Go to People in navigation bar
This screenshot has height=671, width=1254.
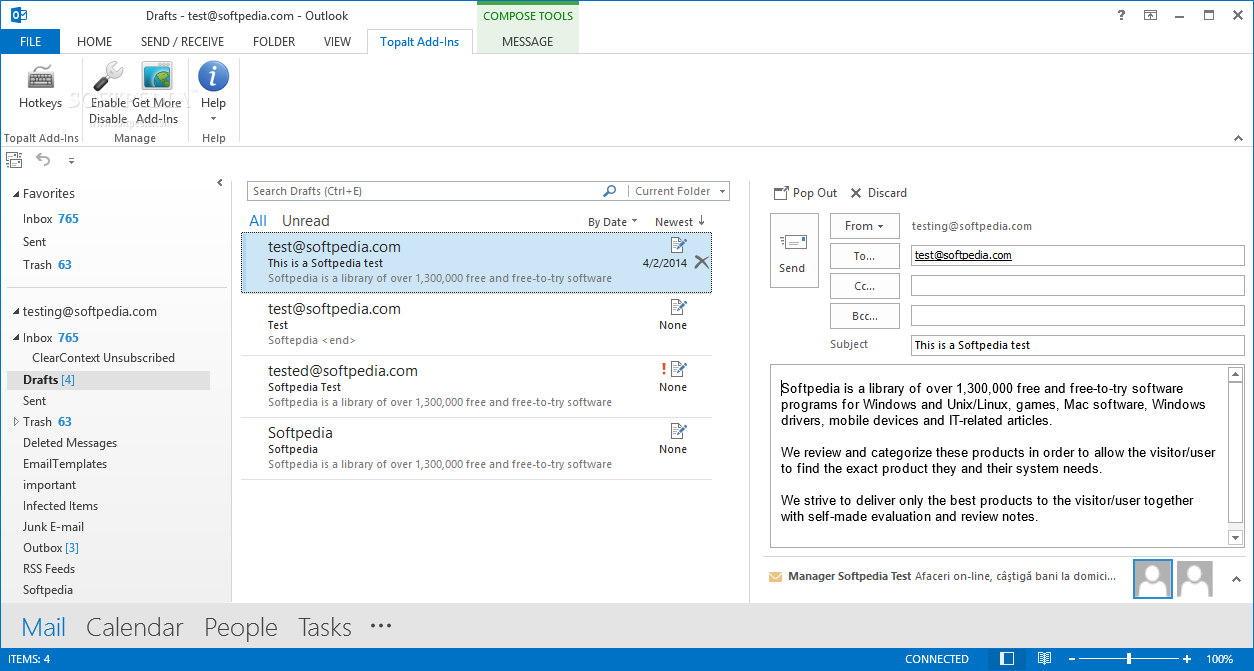pyautogui.click(x=241, y=627)
